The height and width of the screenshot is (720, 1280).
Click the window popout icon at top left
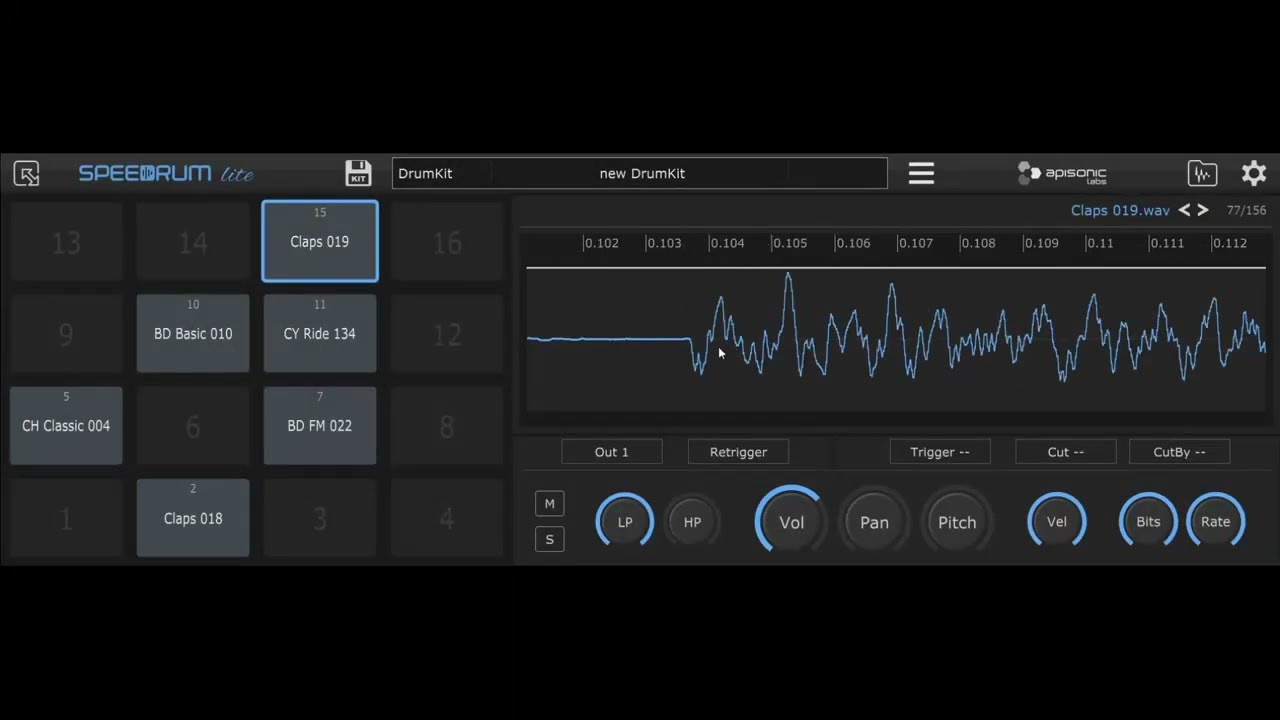coord(27,174)
